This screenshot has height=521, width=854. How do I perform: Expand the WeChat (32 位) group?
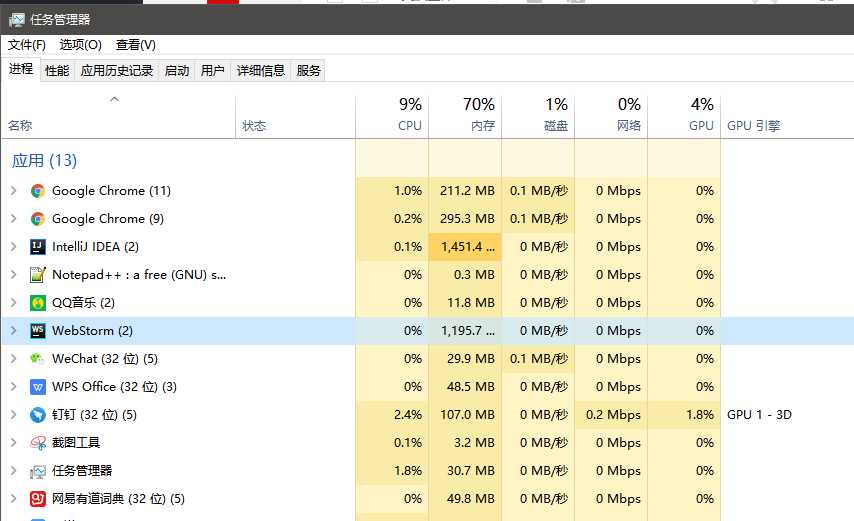click(x=14, y=359)
